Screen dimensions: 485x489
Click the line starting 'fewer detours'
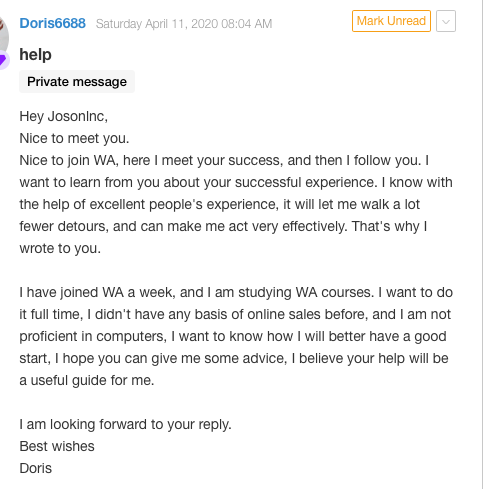click(x=223, y=227)
